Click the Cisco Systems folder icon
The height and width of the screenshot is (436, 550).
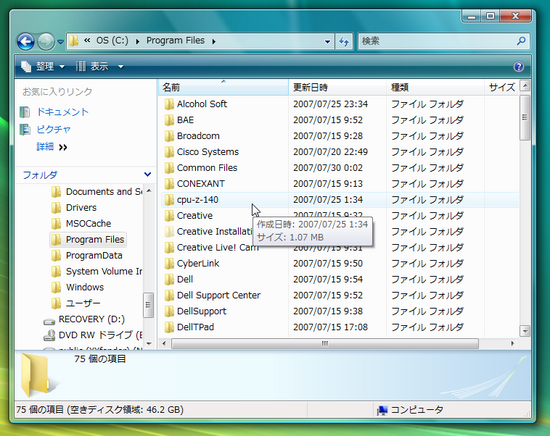click(169, 152)
